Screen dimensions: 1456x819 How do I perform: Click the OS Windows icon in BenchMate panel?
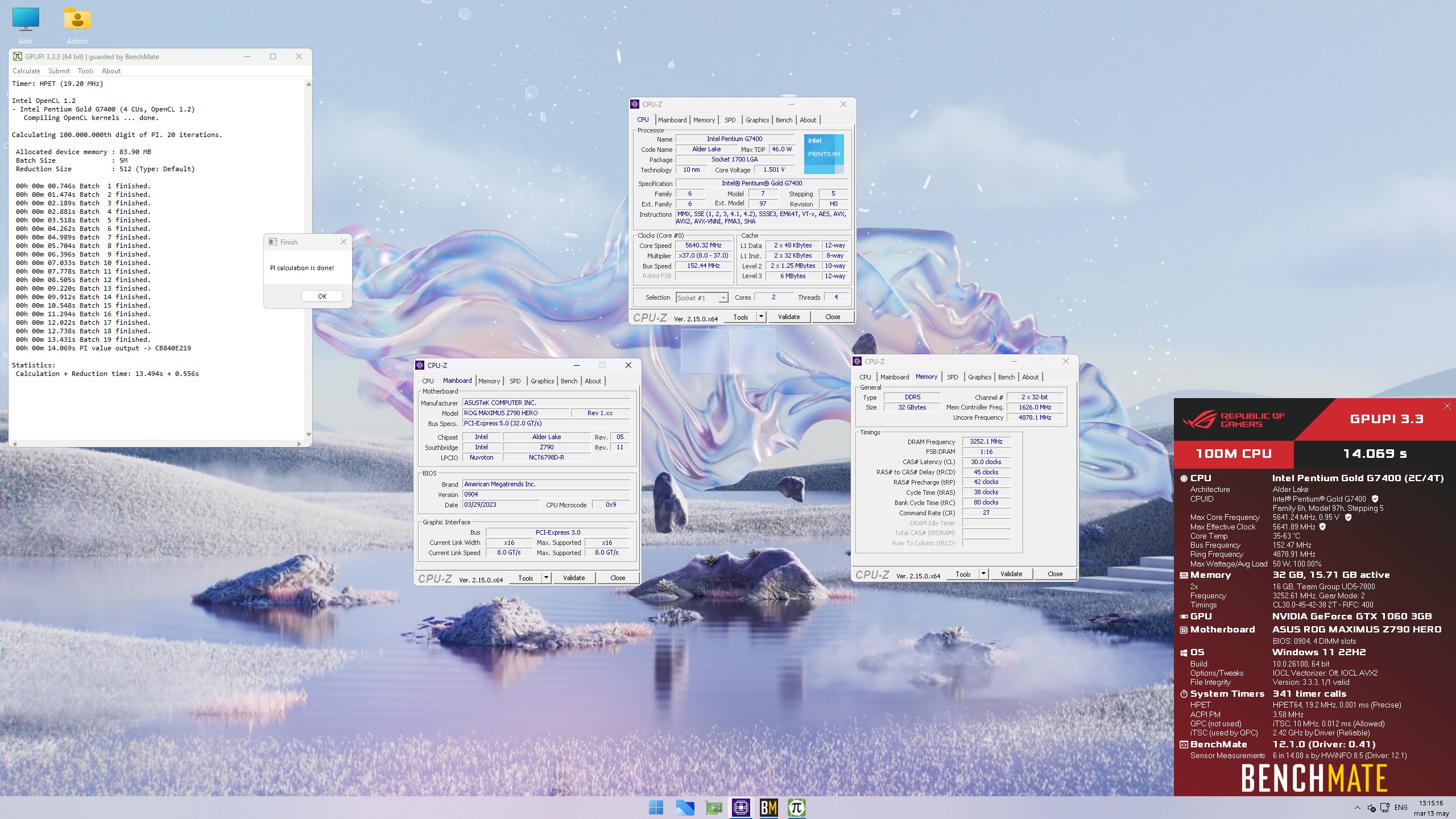[x=1184, y=652]
